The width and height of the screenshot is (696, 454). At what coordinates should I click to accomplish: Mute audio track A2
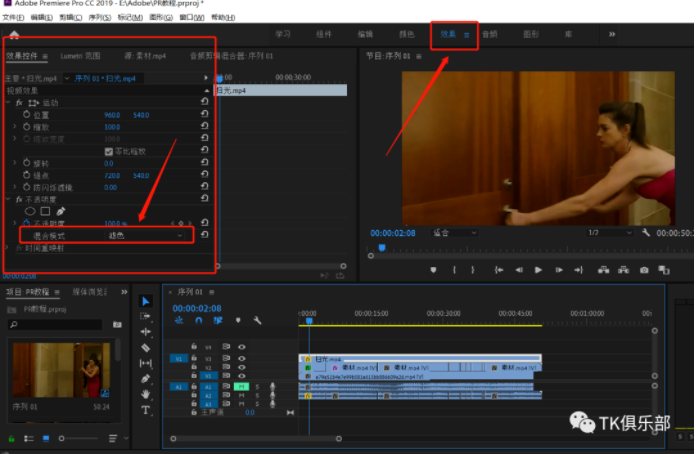coord(241,395)
